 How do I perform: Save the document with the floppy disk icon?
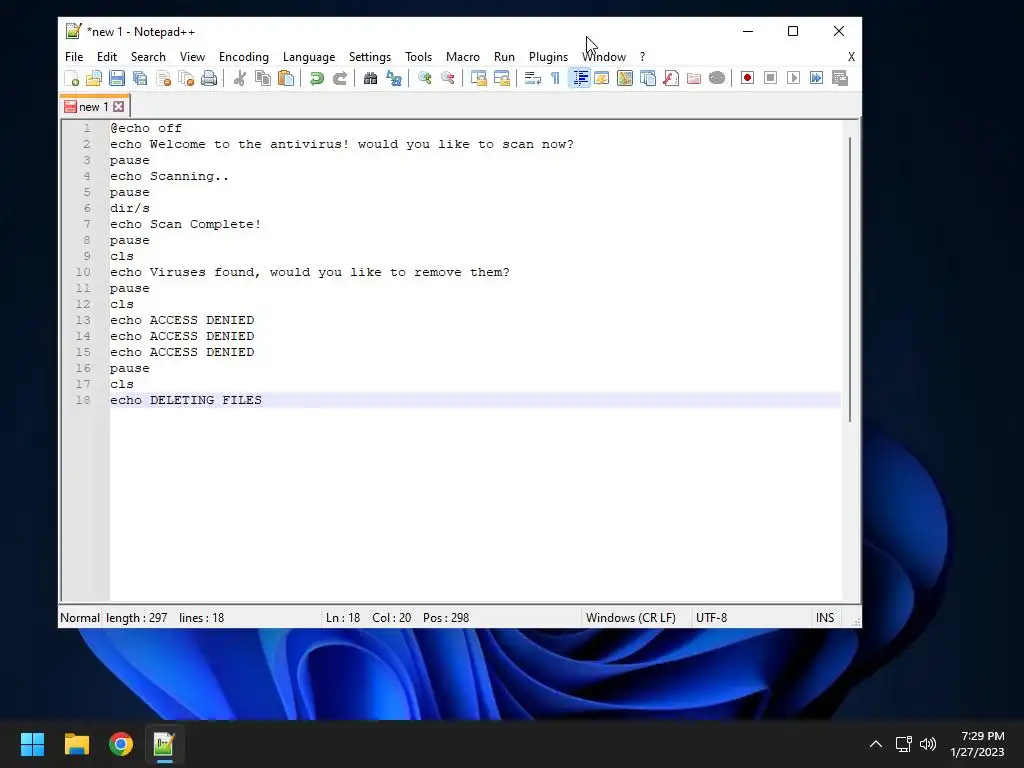117,78
